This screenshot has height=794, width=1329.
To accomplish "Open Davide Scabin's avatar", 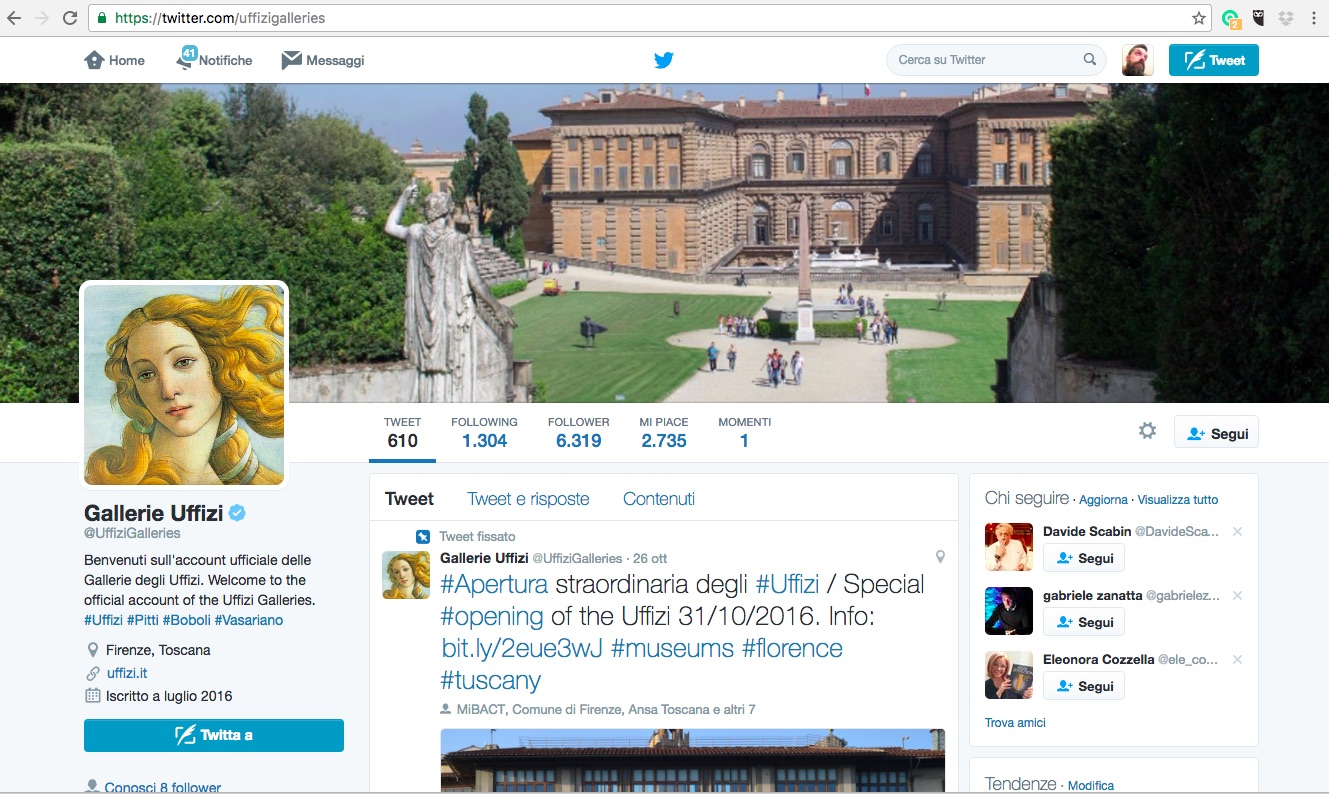I will [1009, 547].
